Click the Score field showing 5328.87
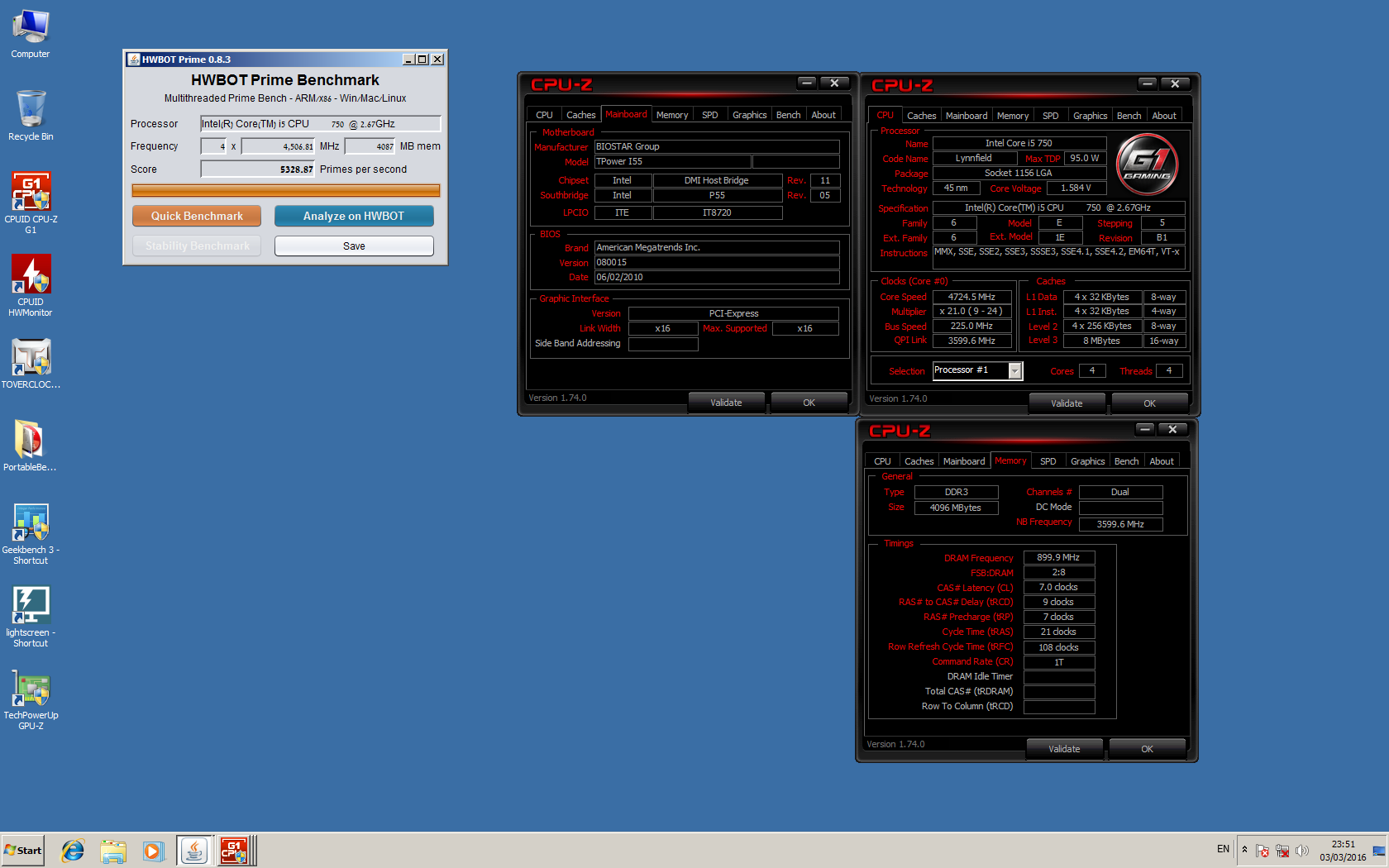The image size is (1389, 868). [x=258, y=169]
